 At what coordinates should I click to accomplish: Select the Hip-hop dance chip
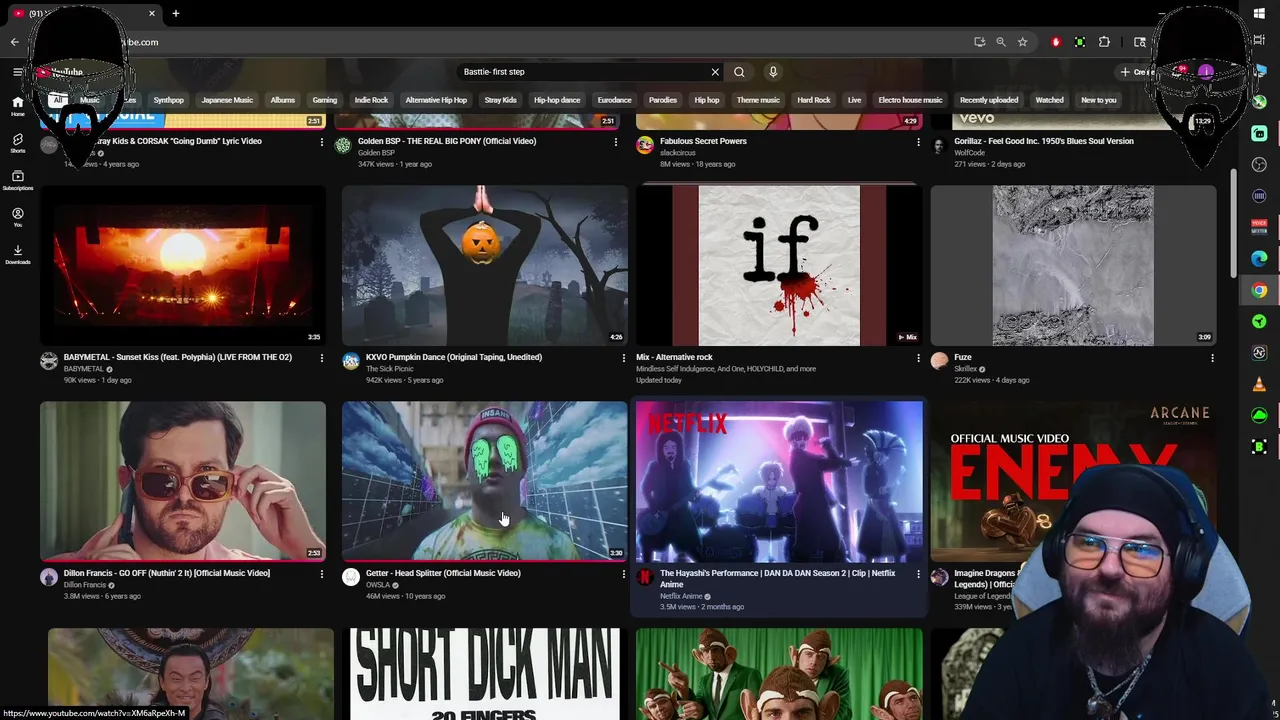click(x=557, y=100)
